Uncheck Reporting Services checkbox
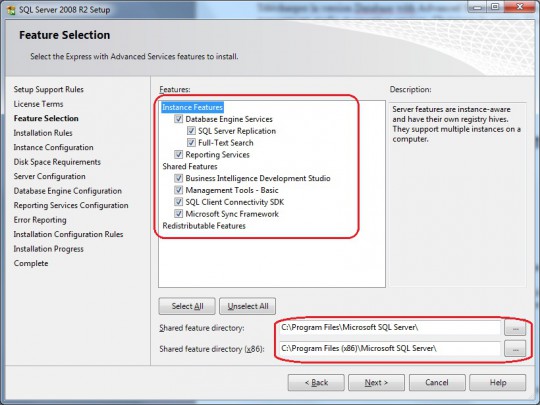Screen dimensions: 540x405 click(x=178, y=154)
